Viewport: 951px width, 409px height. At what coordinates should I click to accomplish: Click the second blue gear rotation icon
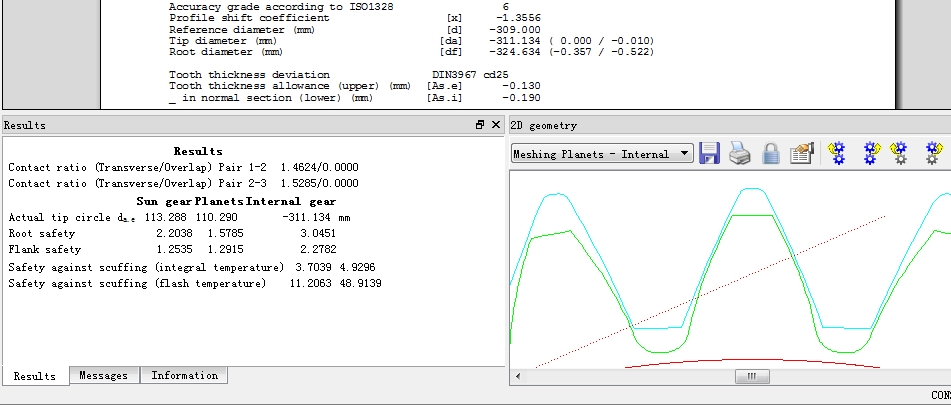(x=870, y=153)
